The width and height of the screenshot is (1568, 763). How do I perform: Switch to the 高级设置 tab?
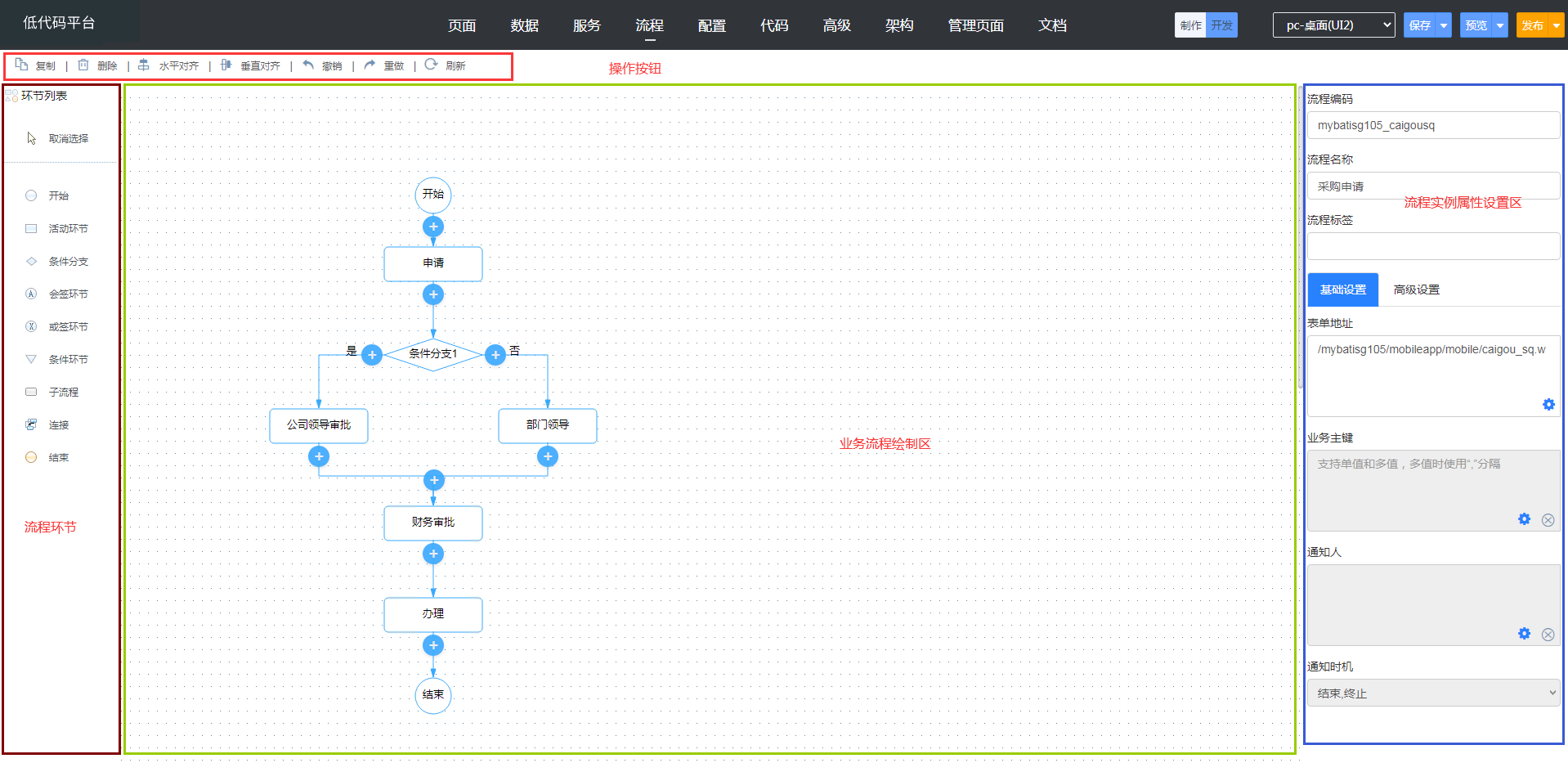point(1416,289)
